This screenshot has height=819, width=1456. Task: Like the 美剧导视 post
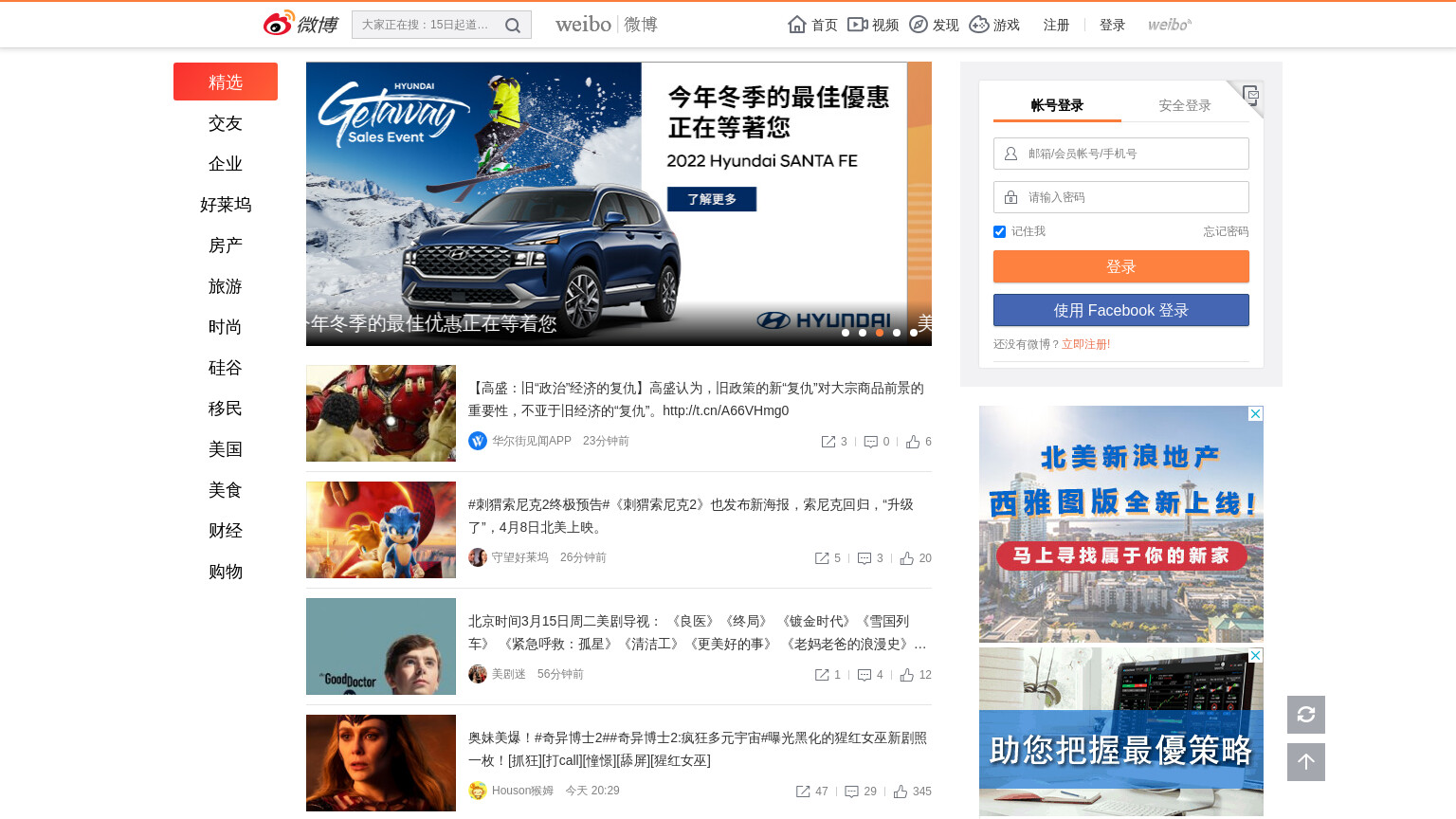click(x=907, y=675)
